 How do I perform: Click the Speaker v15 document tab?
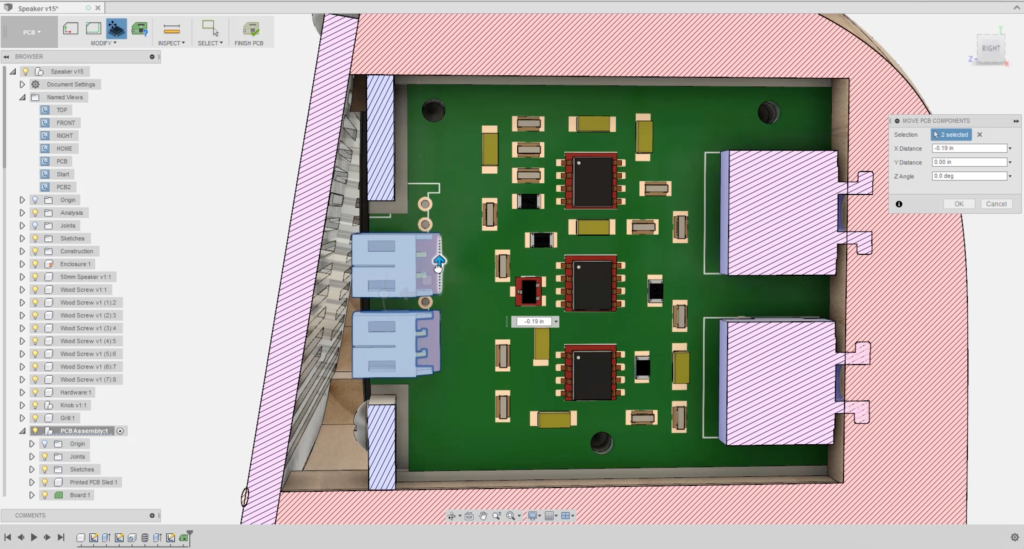point(38,8)
